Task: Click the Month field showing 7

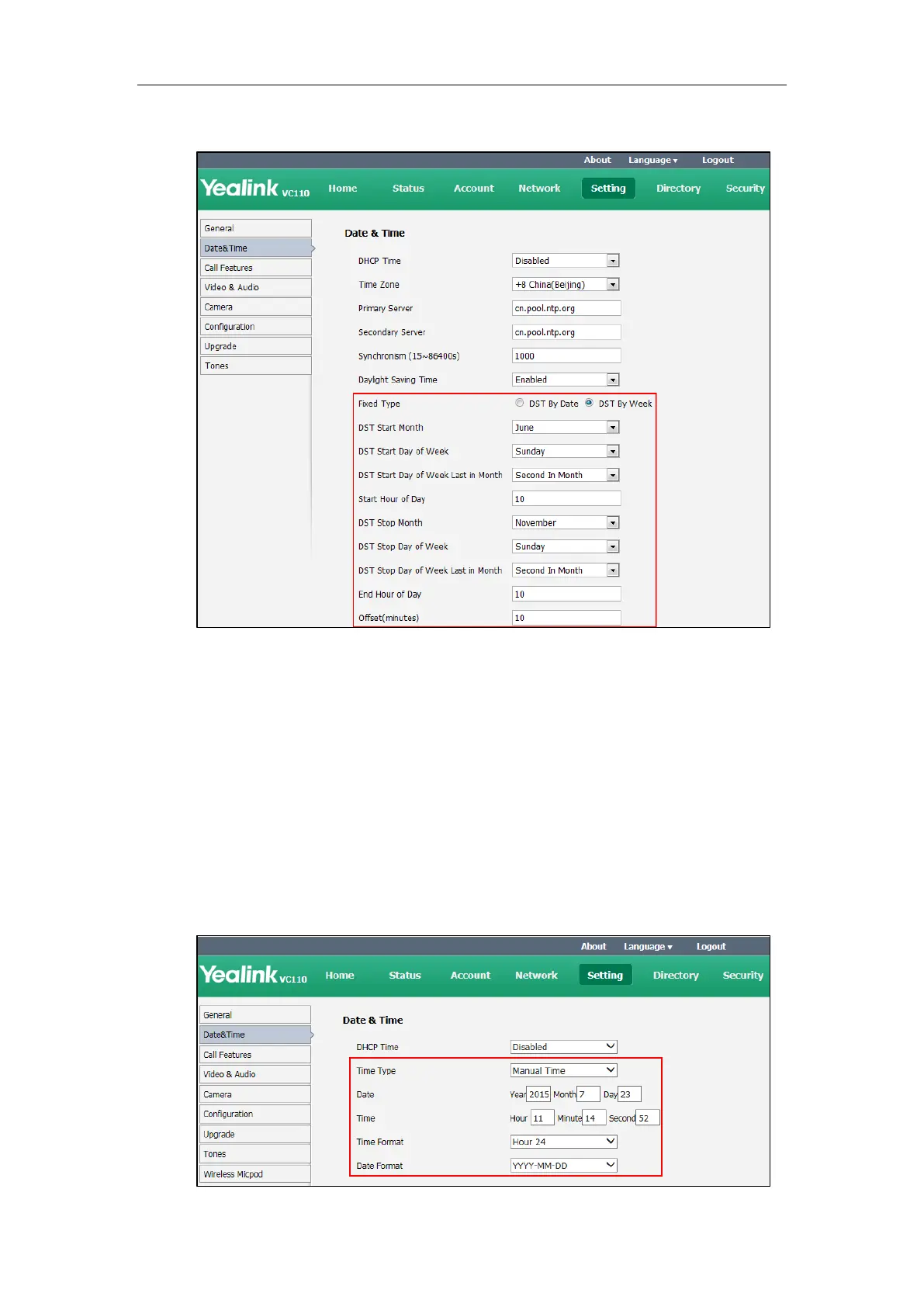Action: pos(588,1094)
